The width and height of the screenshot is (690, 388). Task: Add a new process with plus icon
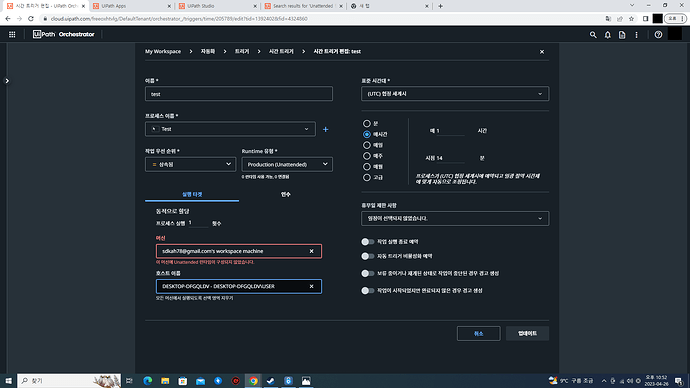[326, 129]
